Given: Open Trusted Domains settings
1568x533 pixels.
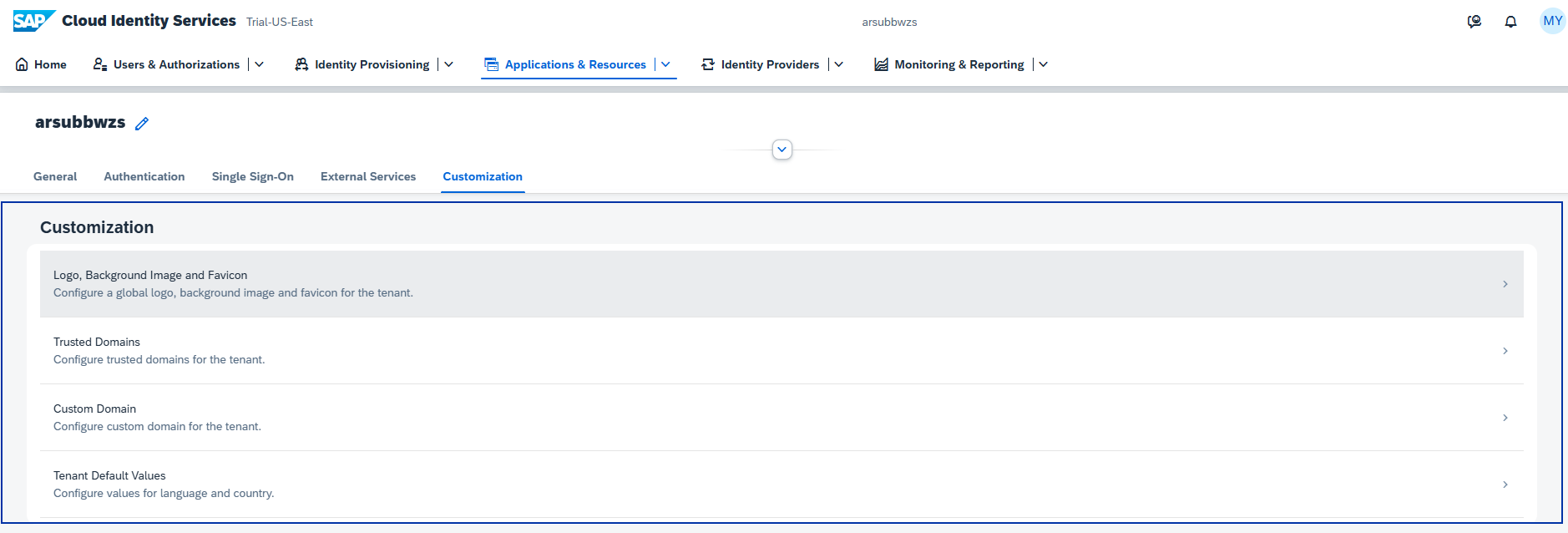Looking at the screenshot, I should coord(781,351).
